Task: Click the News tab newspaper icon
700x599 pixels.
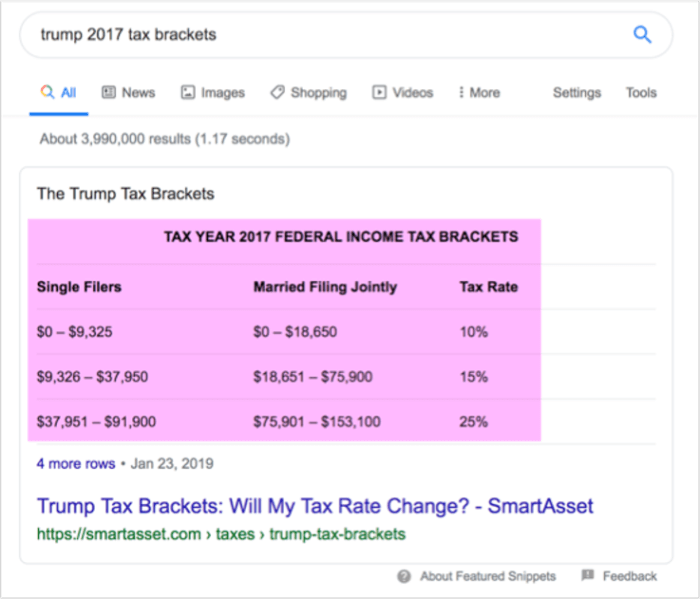Action: click(x=109, y=92)
